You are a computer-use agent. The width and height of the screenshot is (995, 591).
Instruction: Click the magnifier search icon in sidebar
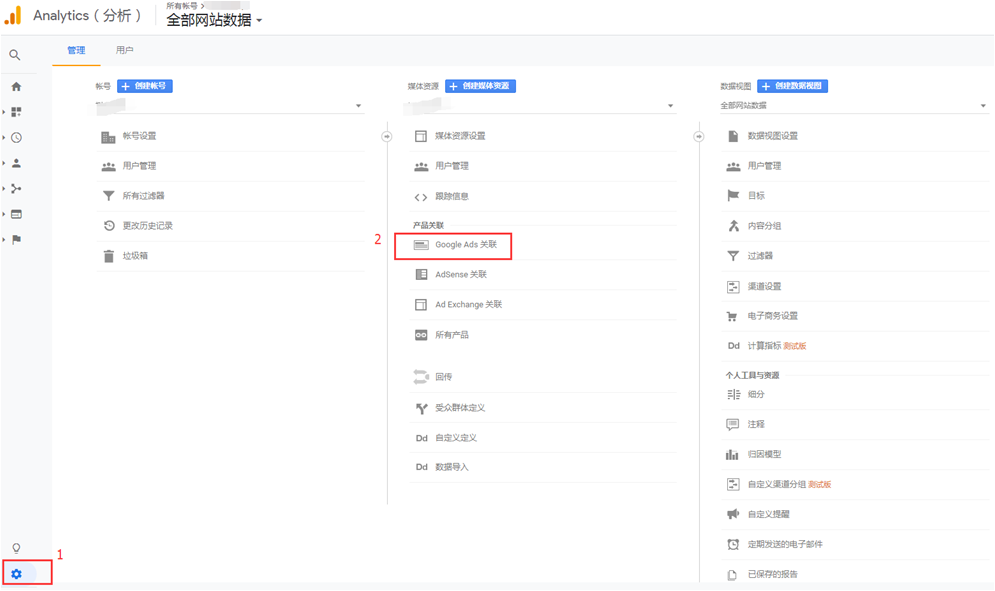click(x=16, y=55)
